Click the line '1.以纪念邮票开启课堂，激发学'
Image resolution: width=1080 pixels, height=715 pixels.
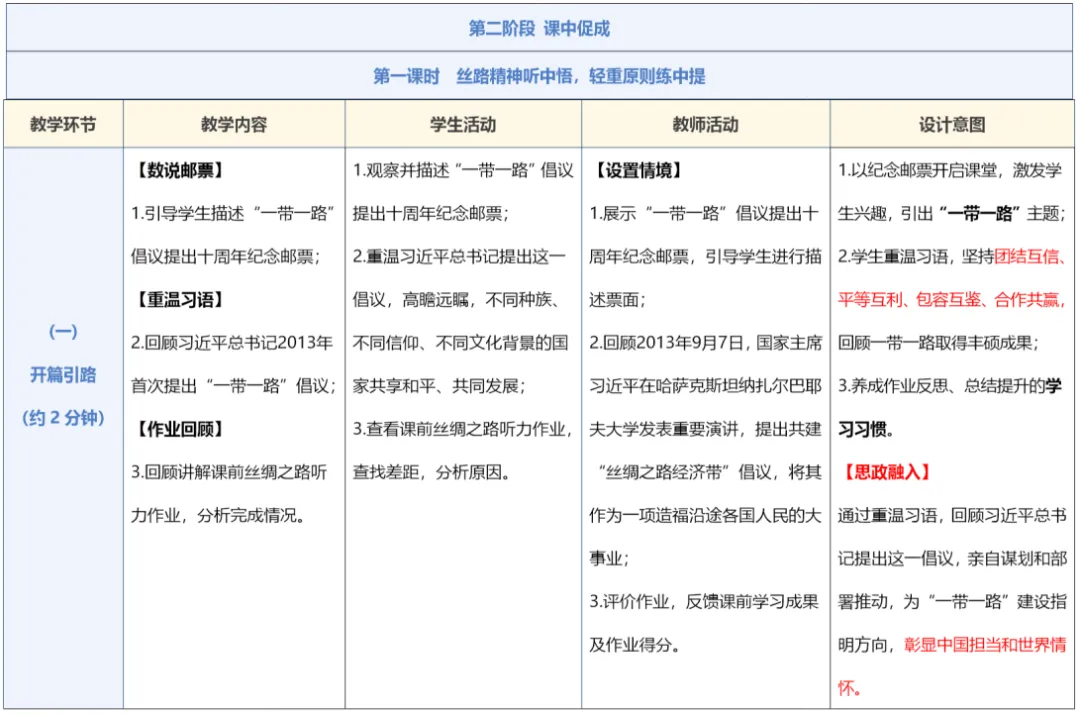pyautogui.click(x=950, y=170)
